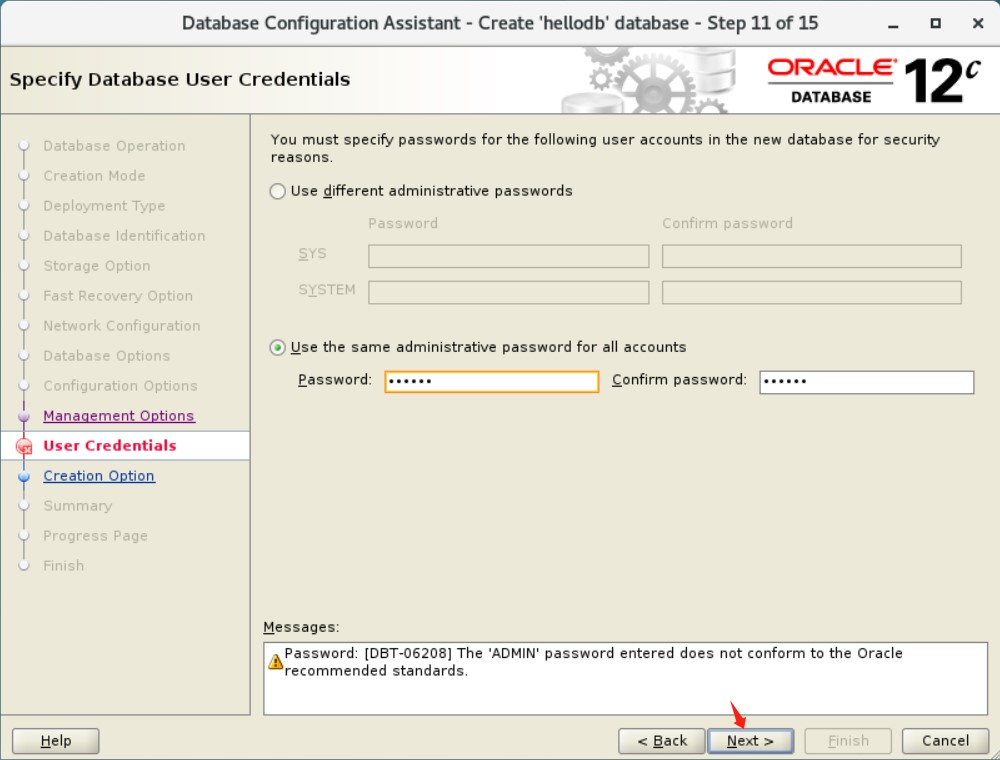Screen dimensions: 1000x760
Task: Select 'Use different administrative passwords' radio button
Action: tap(277, 191)
